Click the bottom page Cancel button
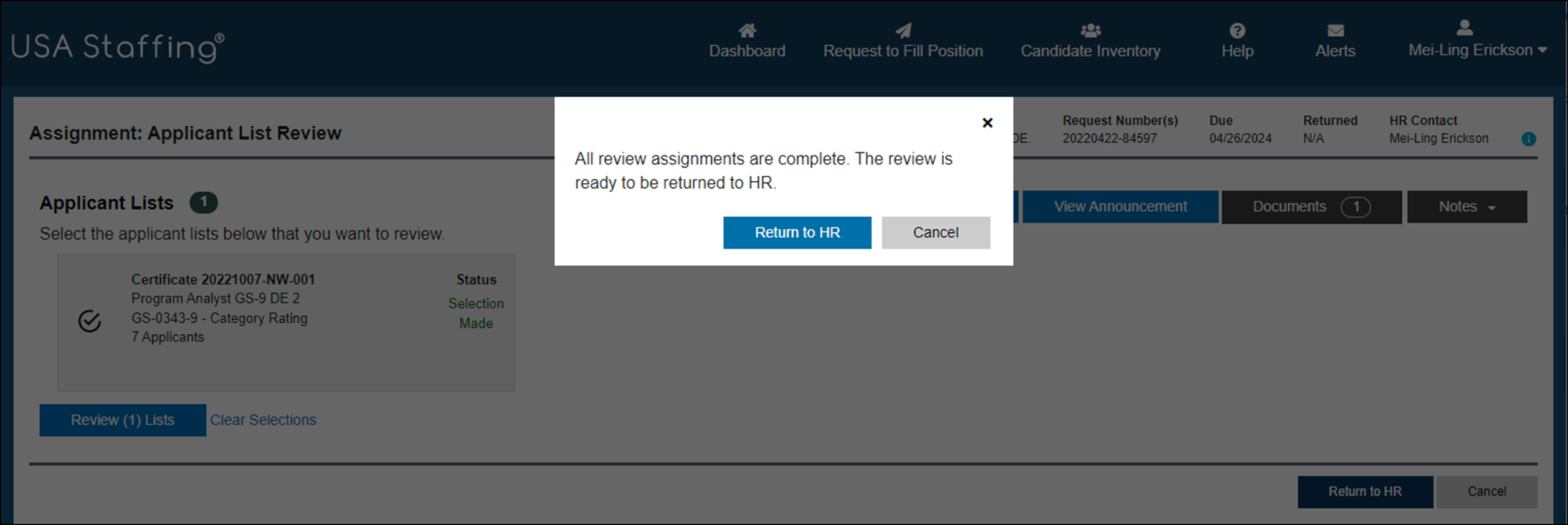Viewport: 1568px width, 525px height. point(1486,492)
